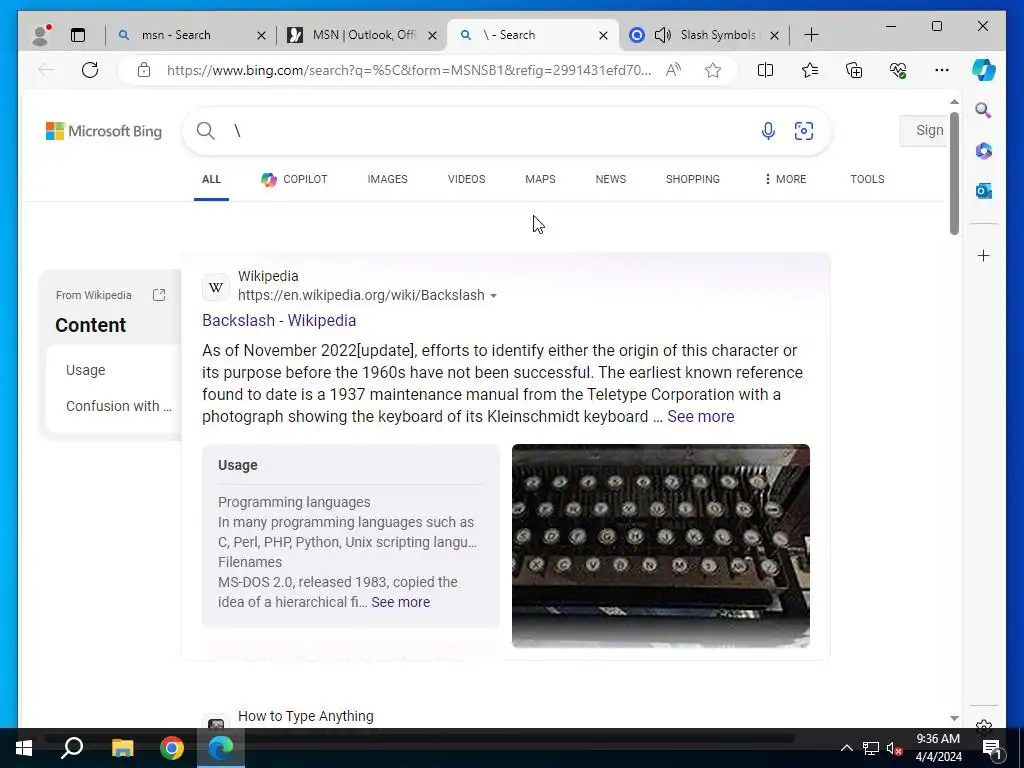Close the Slash Symbols tab
This screenshot has height=768, width=1024.
click(775, 35)
